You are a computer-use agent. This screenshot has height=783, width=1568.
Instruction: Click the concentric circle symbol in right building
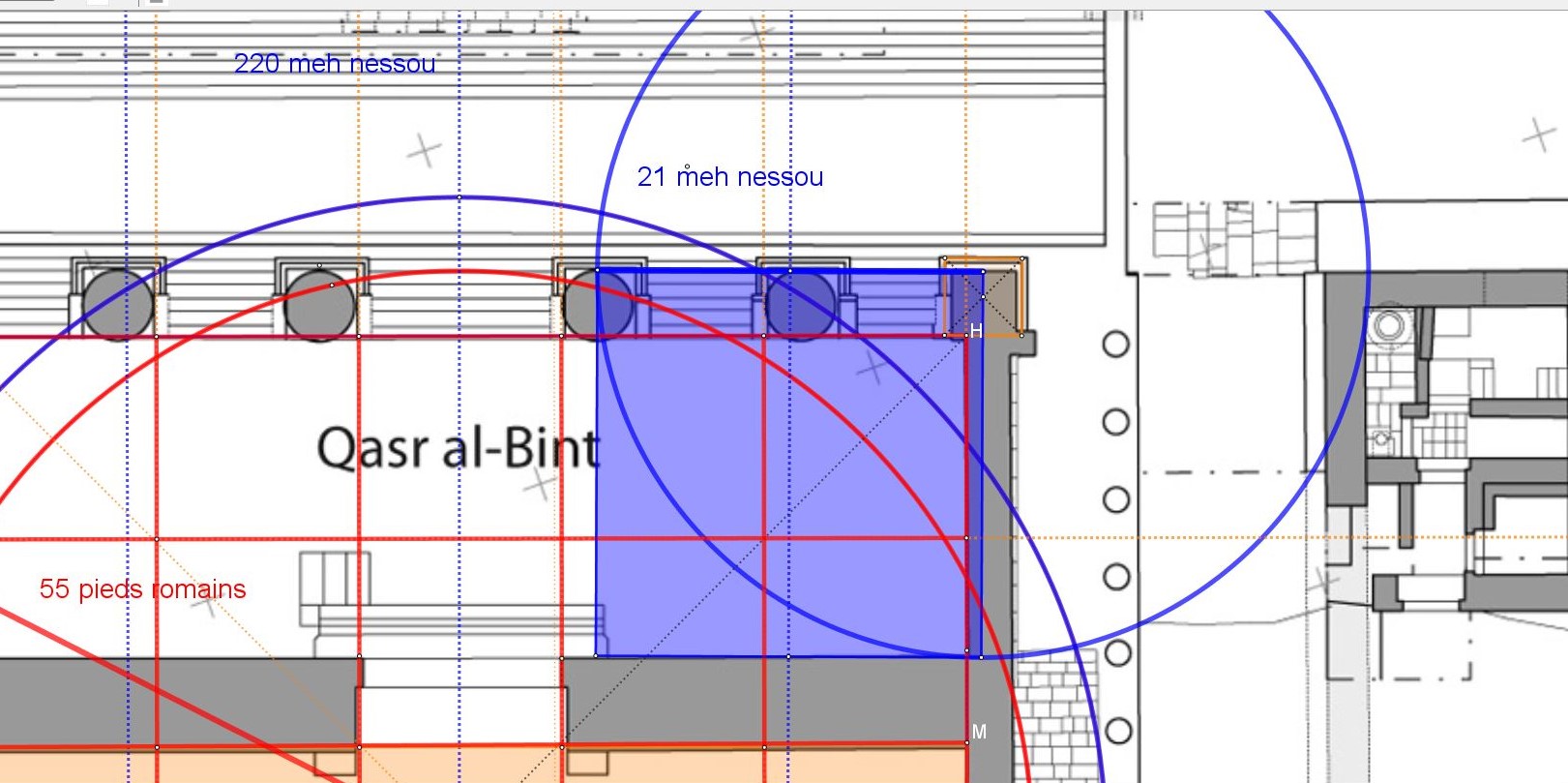1389,323
